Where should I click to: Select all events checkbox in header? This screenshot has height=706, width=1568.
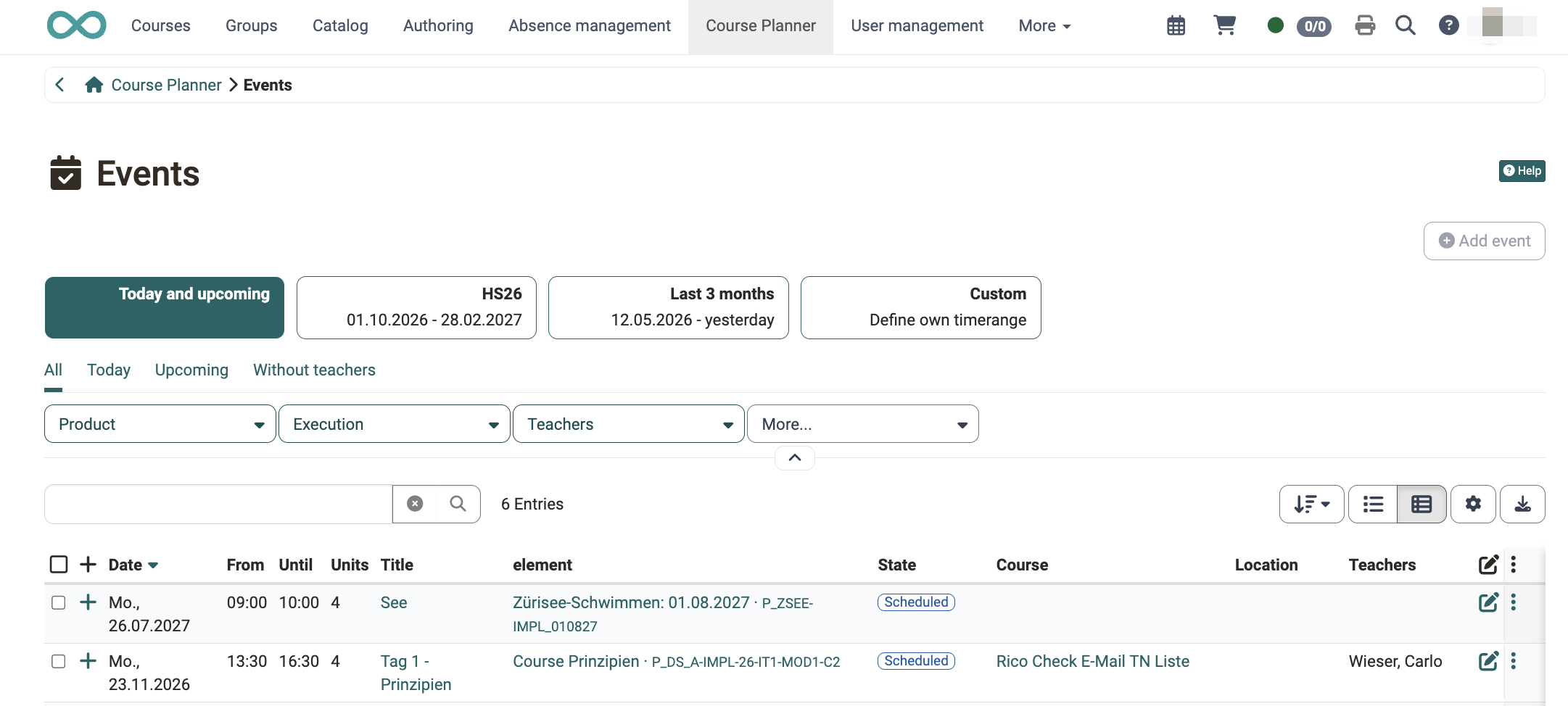tap(59, 565)
